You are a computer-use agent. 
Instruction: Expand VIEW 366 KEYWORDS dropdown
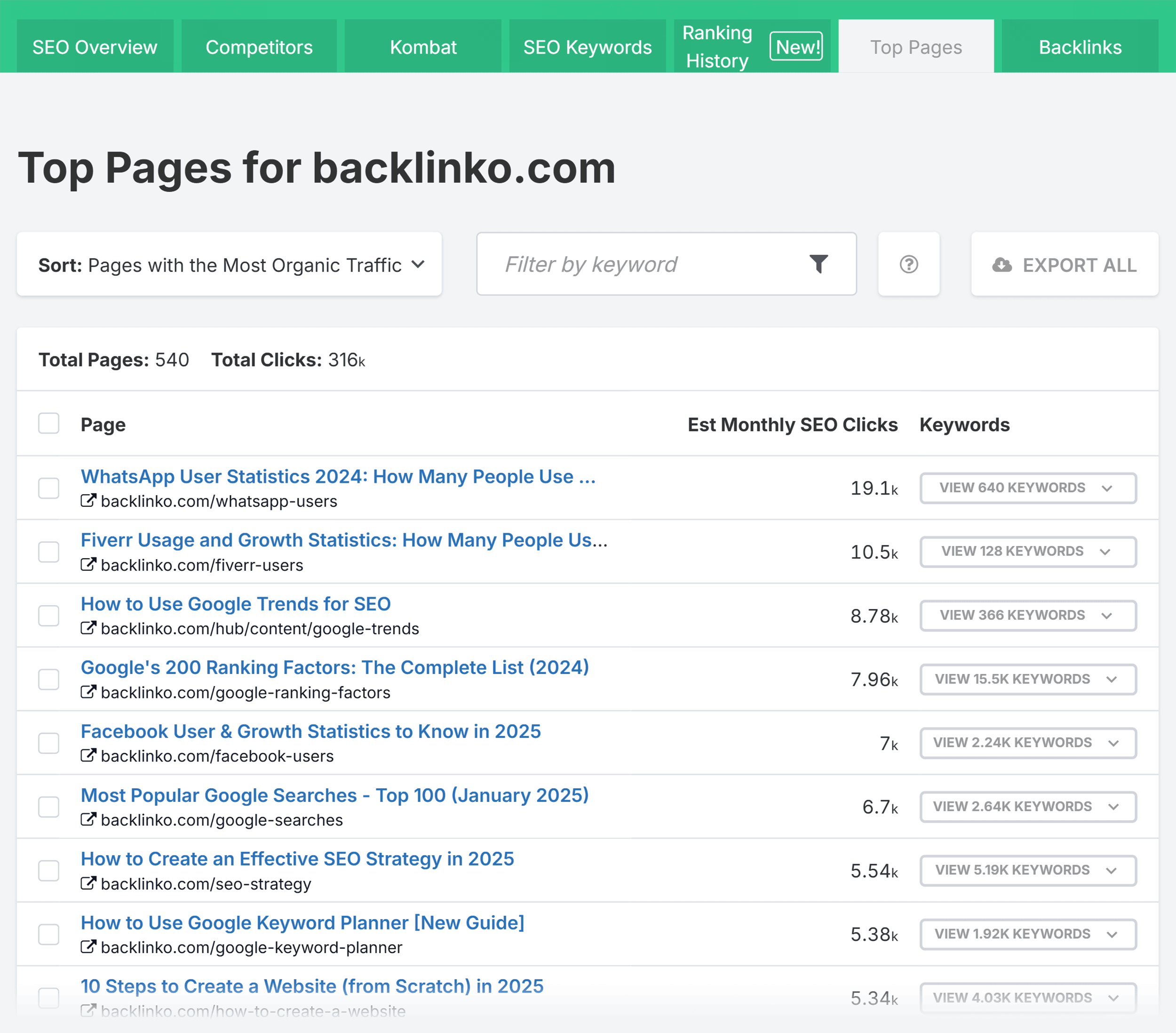pos(1027,615)
